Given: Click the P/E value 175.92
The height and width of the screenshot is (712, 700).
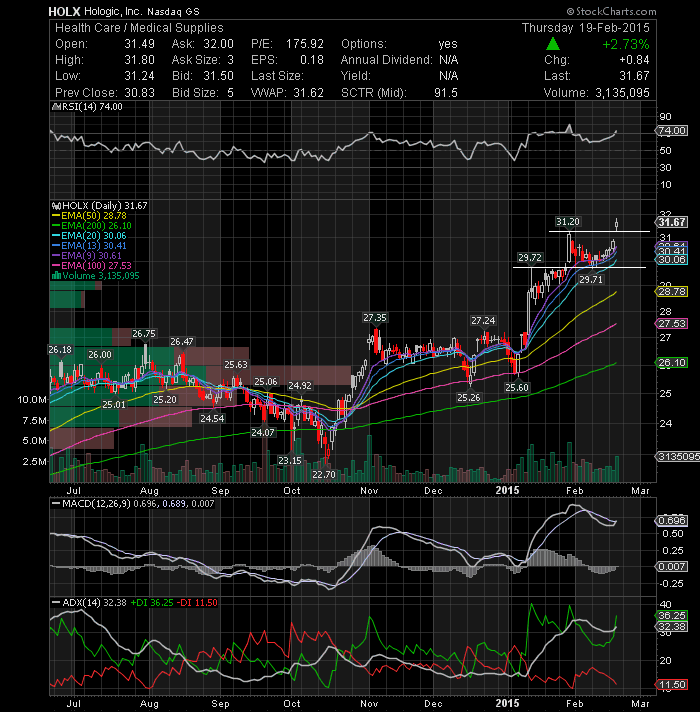Looking at the screenshot, I should point(305,44).
